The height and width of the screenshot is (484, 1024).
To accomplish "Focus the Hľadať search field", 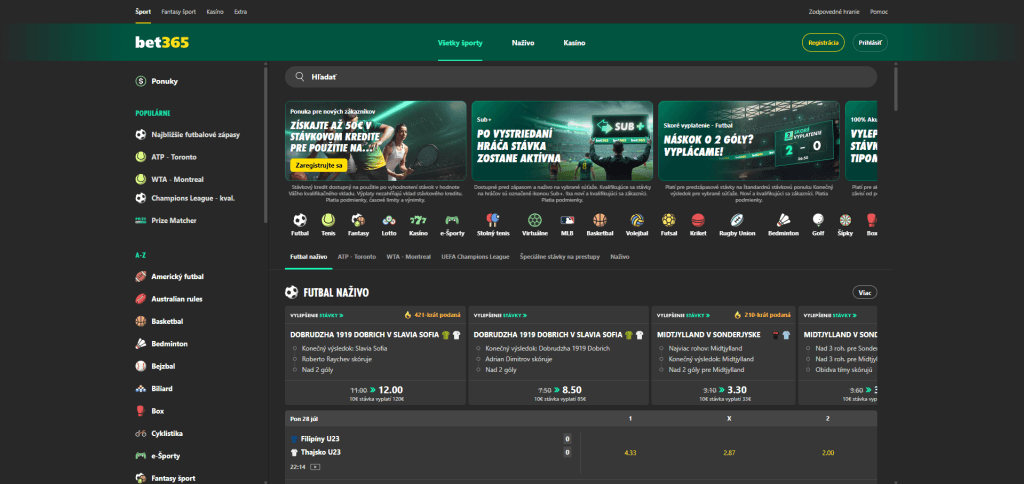I will 581,76.
